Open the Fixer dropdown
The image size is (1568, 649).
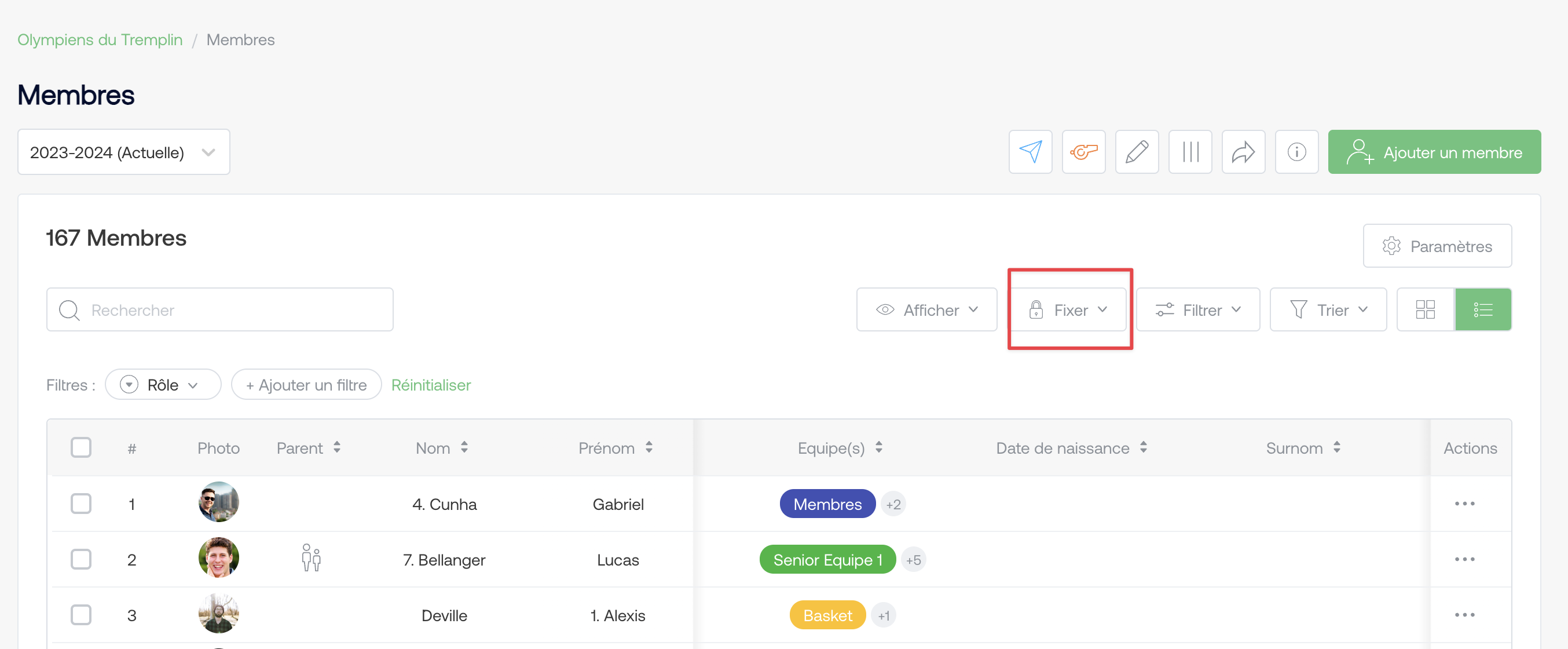[1068, 309]
